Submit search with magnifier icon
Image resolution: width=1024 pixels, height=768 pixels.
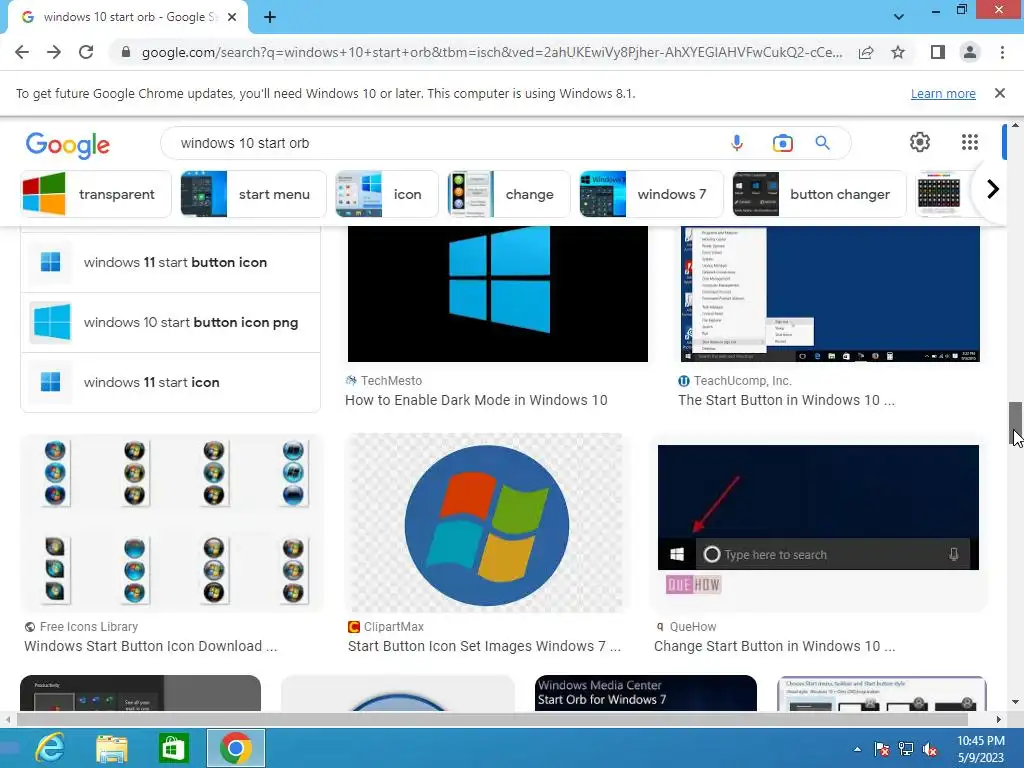pos(822,142)
